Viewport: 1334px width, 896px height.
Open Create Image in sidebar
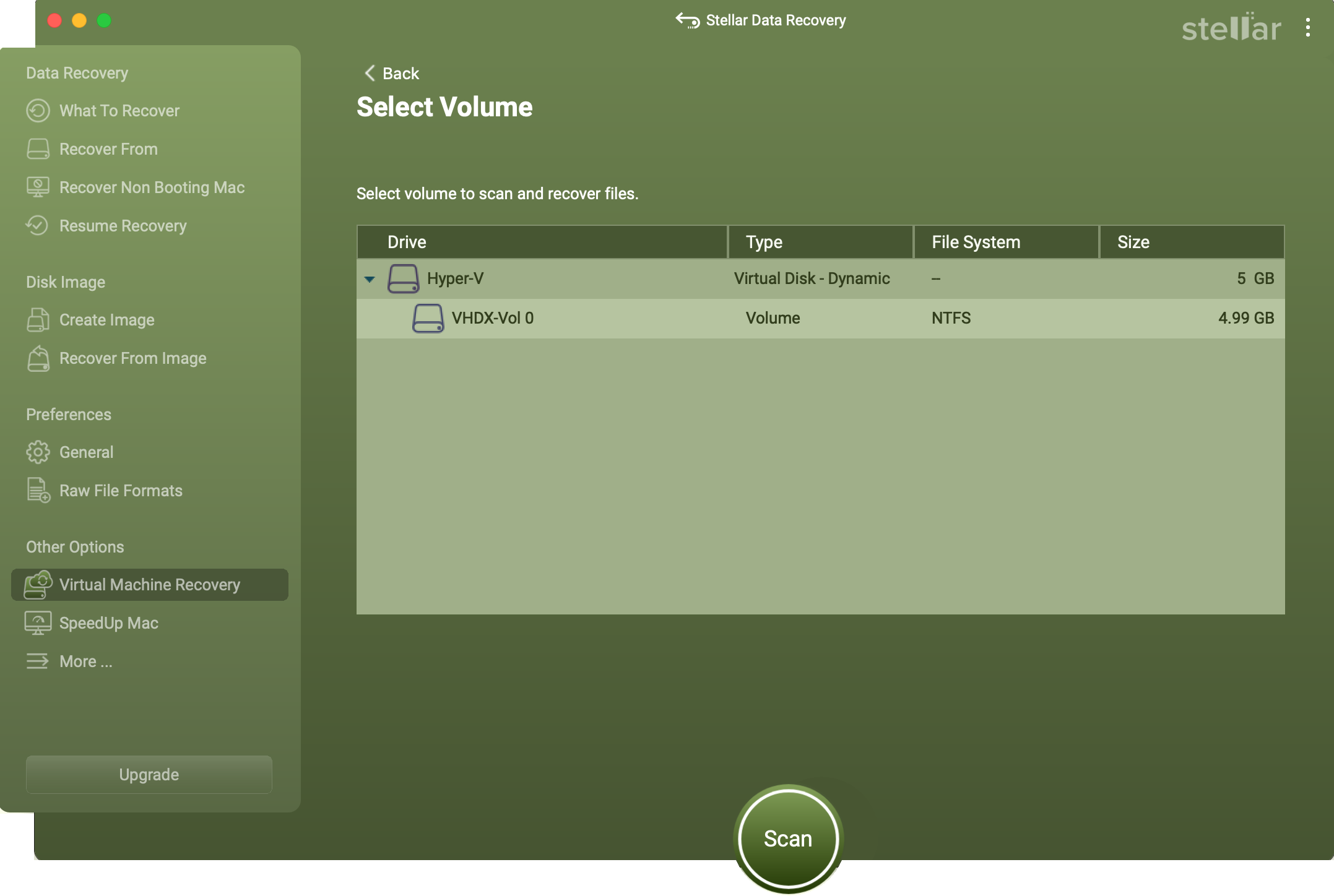106,320
